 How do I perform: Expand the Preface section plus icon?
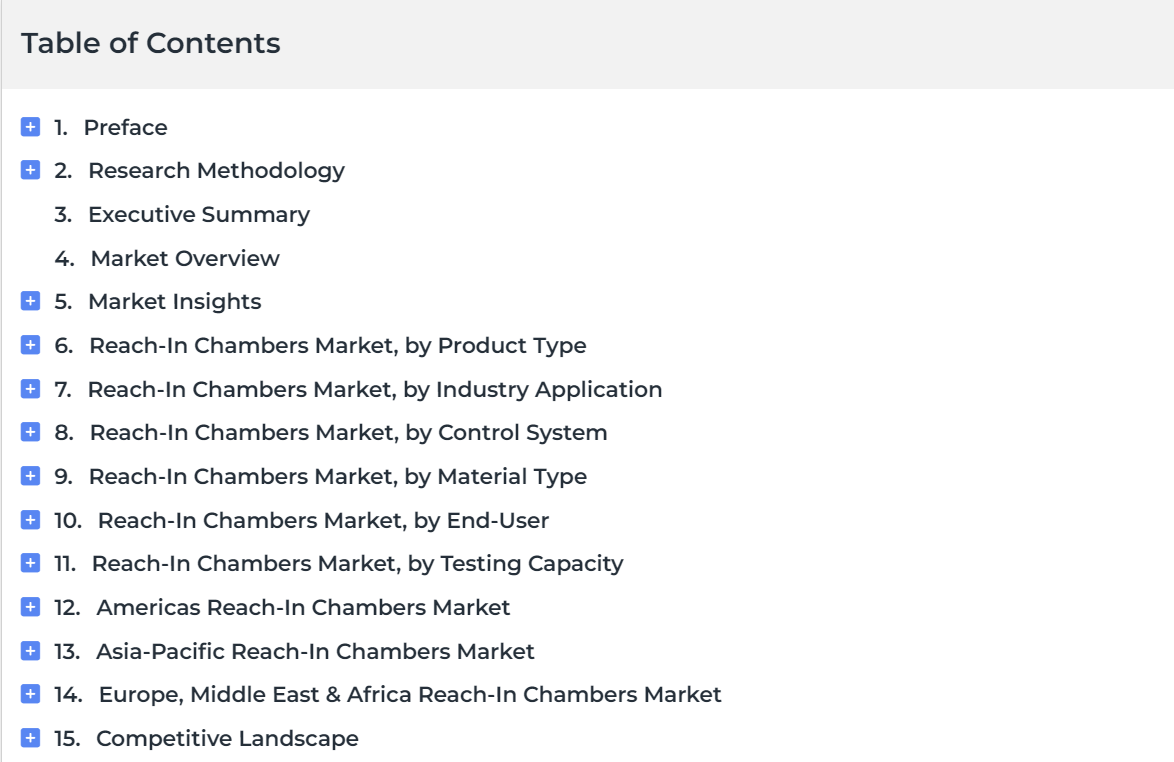(30, 127)
